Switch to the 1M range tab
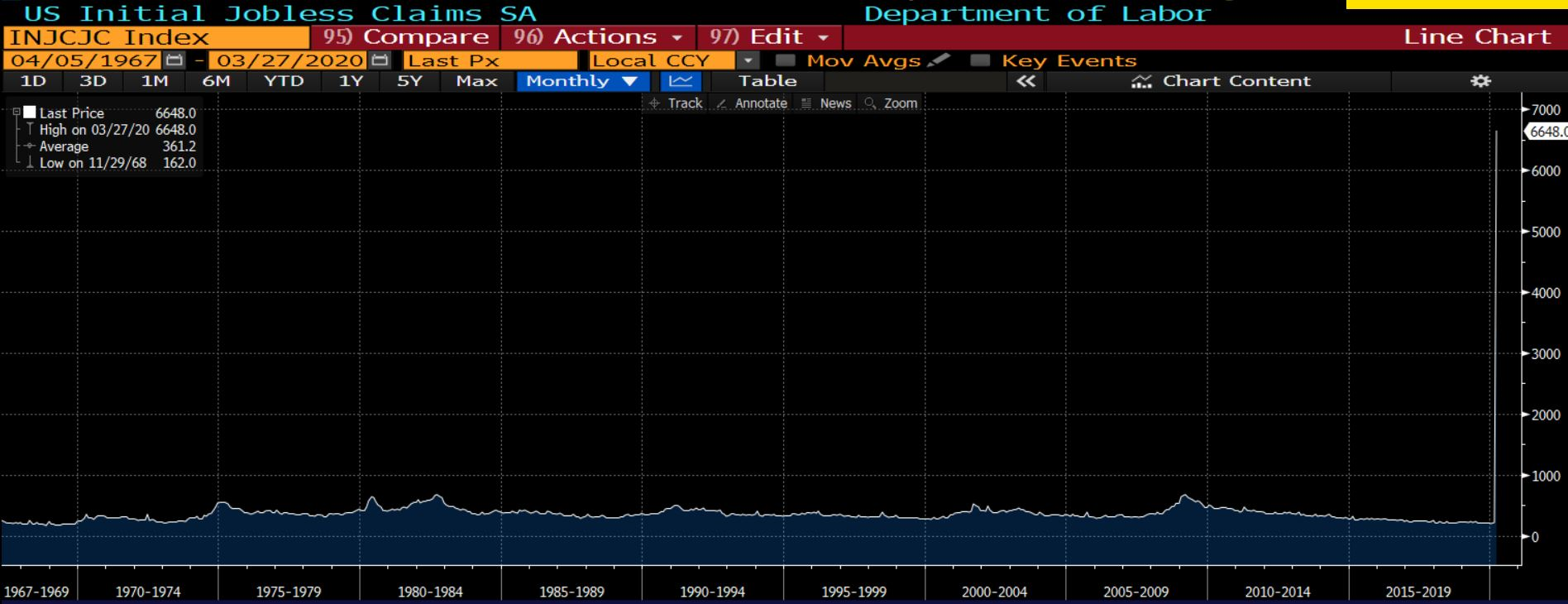Screen dimensions: 1568x604 pyautogui.click(x=155, y=81)
